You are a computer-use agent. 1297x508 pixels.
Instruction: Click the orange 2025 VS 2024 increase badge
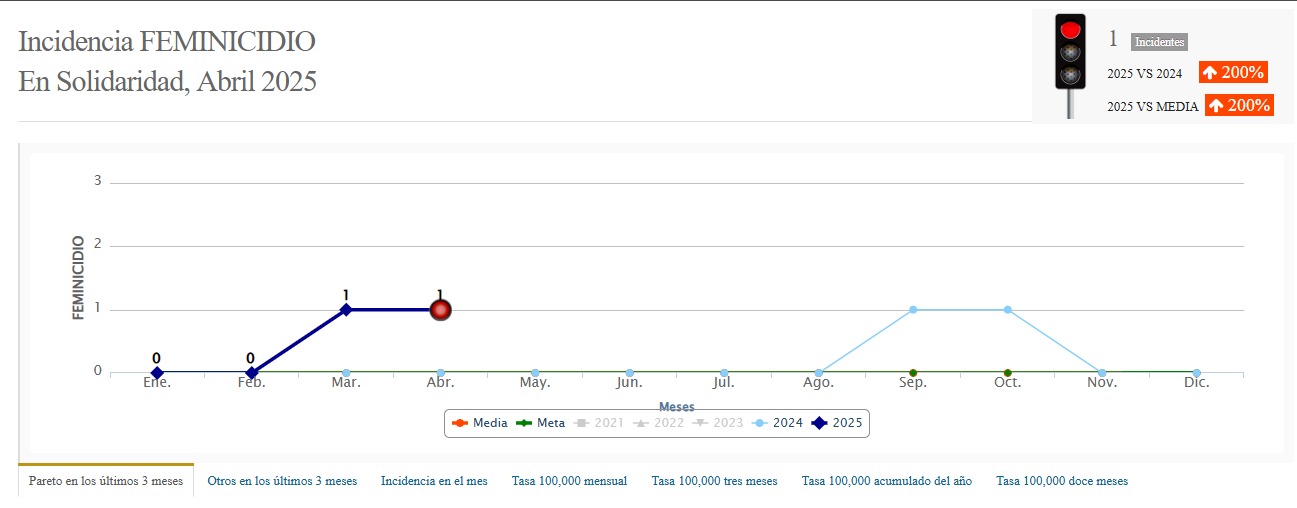coord(1233,72)
